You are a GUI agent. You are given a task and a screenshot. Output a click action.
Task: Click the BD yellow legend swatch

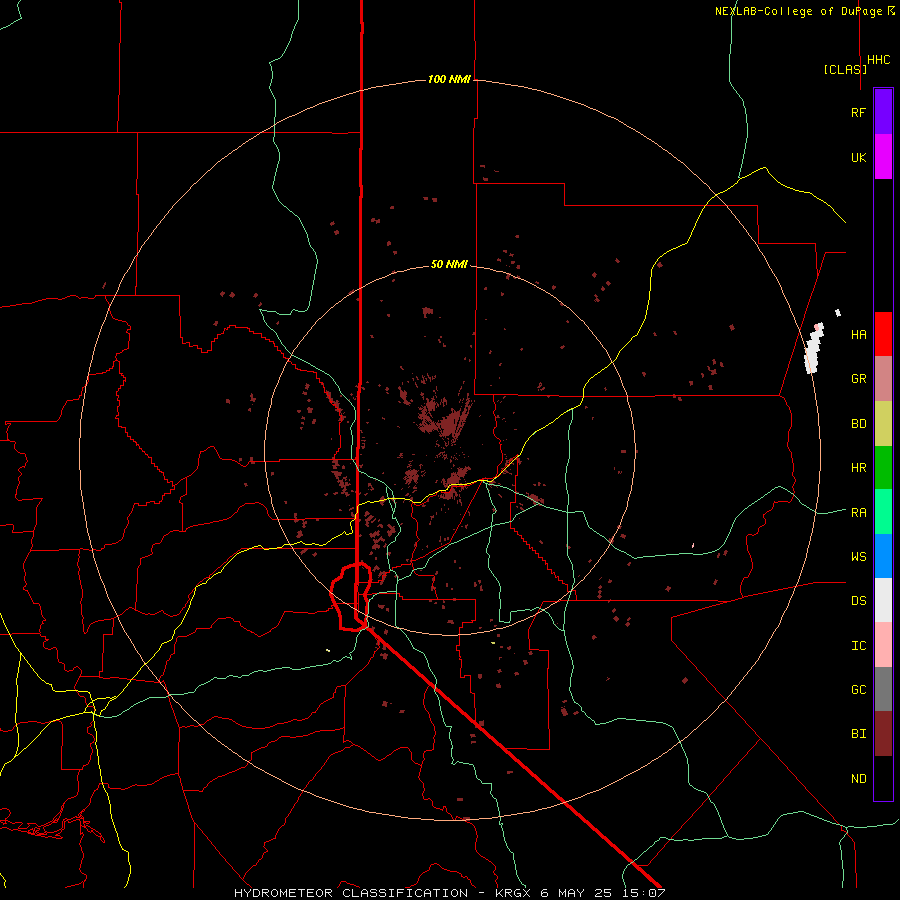(x=883, y=424)
